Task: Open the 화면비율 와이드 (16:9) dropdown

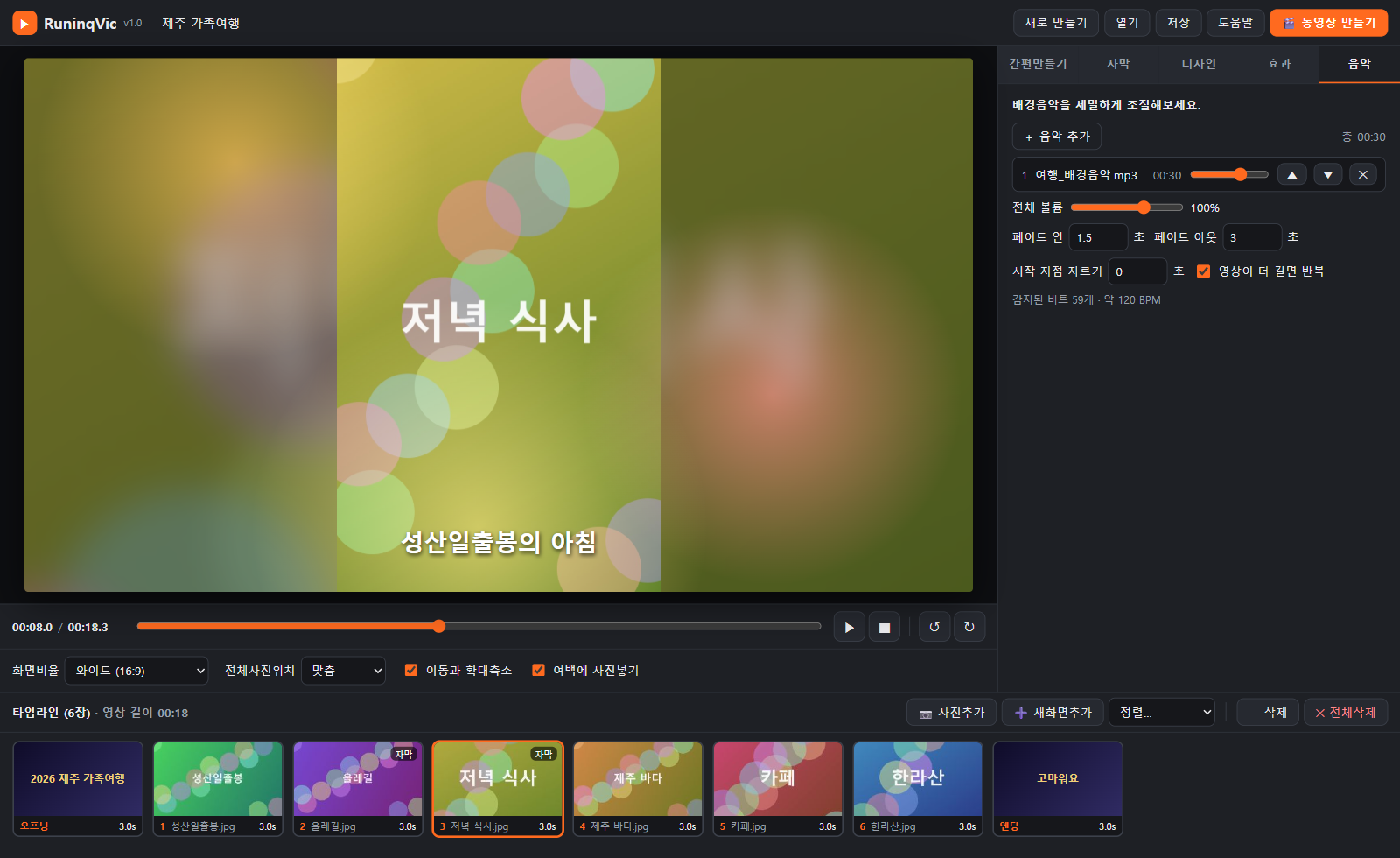Action: pos(136,671)
